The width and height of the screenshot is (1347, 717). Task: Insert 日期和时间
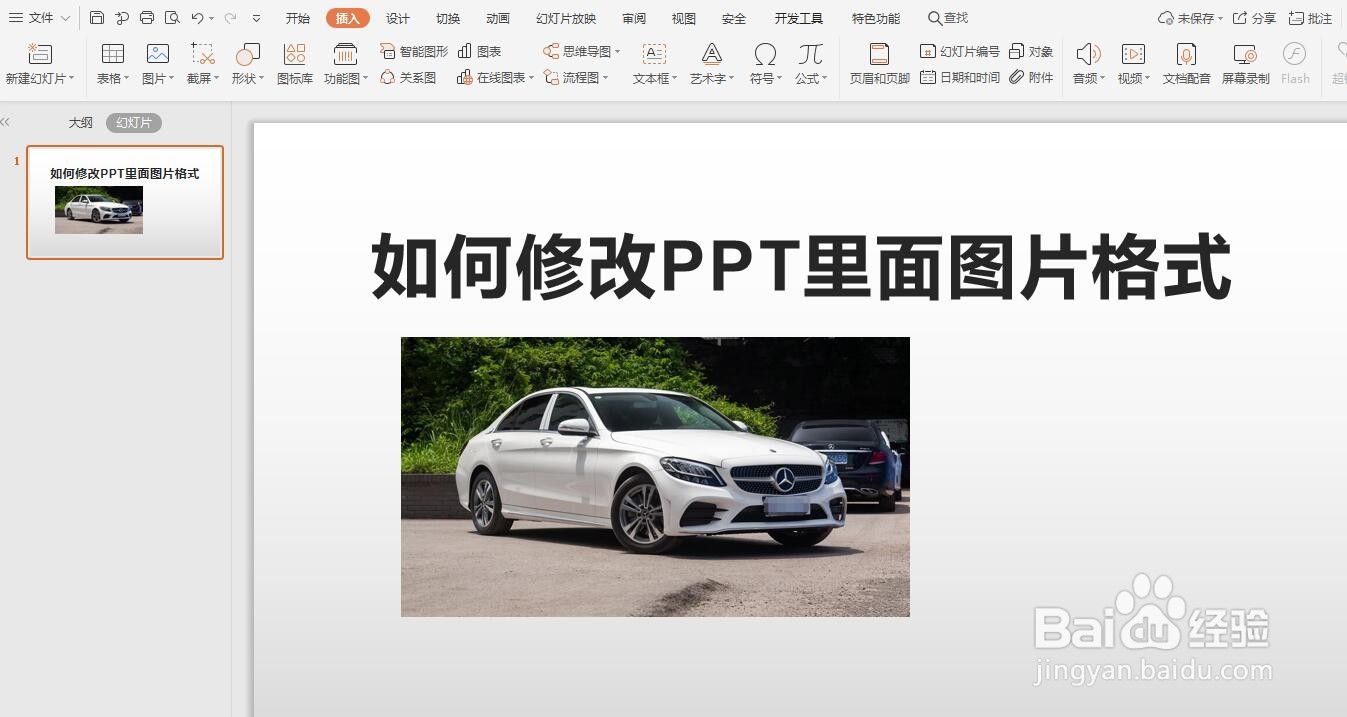959,77
